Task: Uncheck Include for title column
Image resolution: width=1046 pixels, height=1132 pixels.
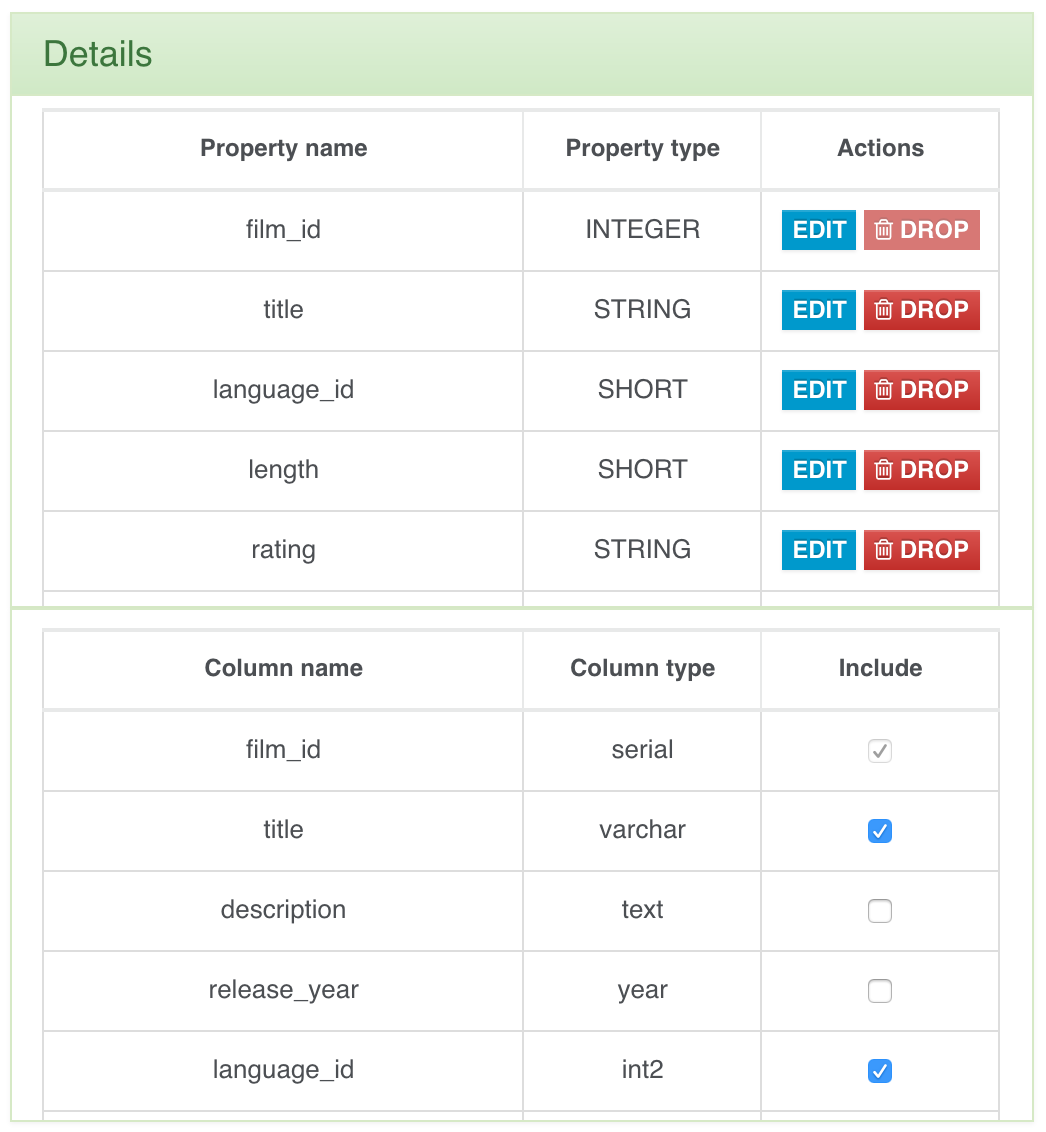Action: coord(880,831)
